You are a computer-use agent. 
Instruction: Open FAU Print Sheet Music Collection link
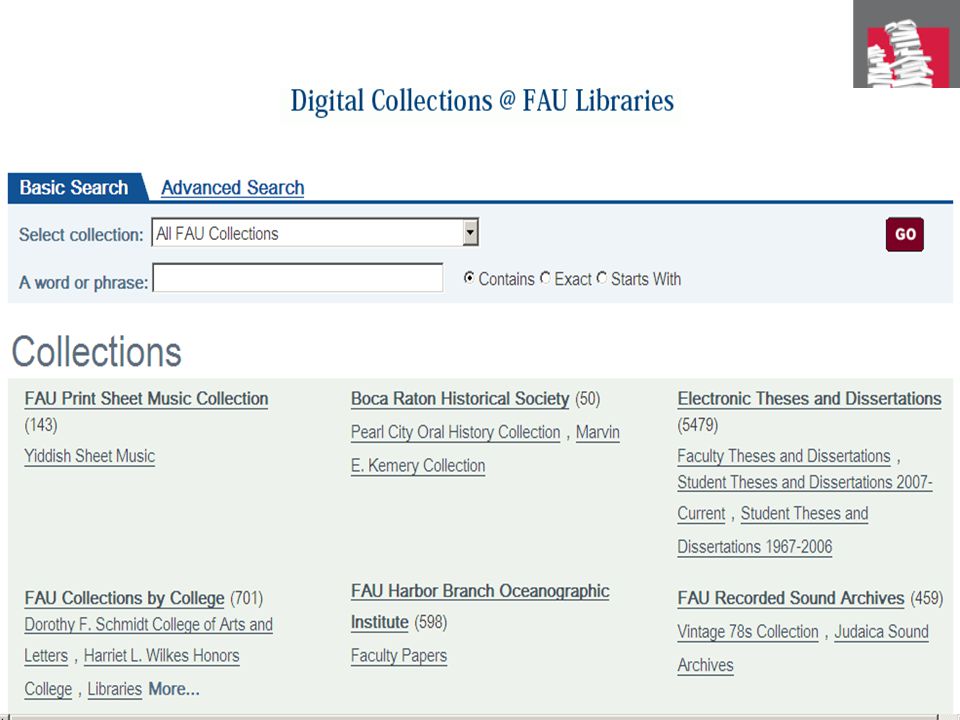pos(146,399)
